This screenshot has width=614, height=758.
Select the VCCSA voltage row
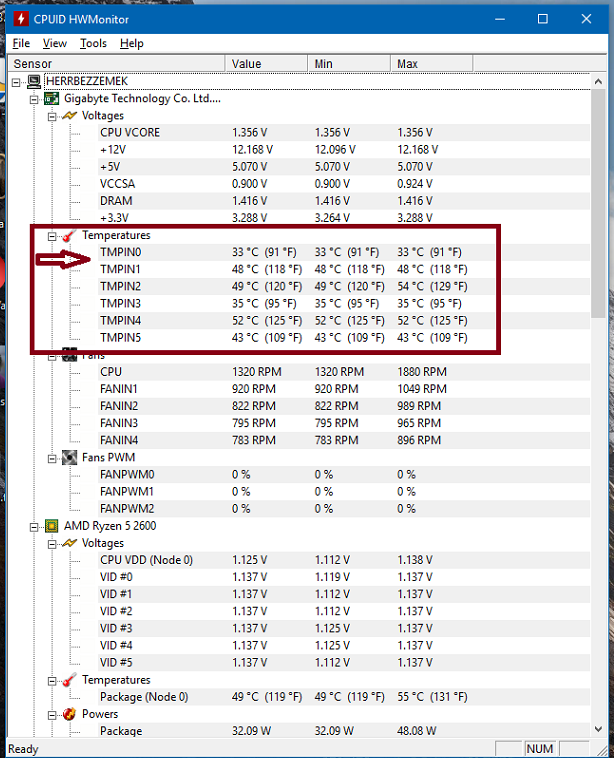coord(343,184)
